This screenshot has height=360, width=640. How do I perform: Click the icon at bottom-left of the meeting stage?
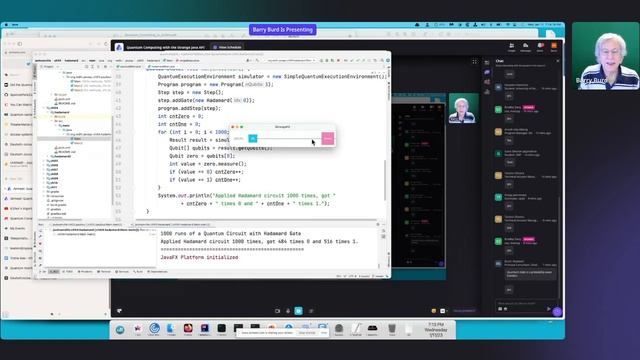[119, 311]
